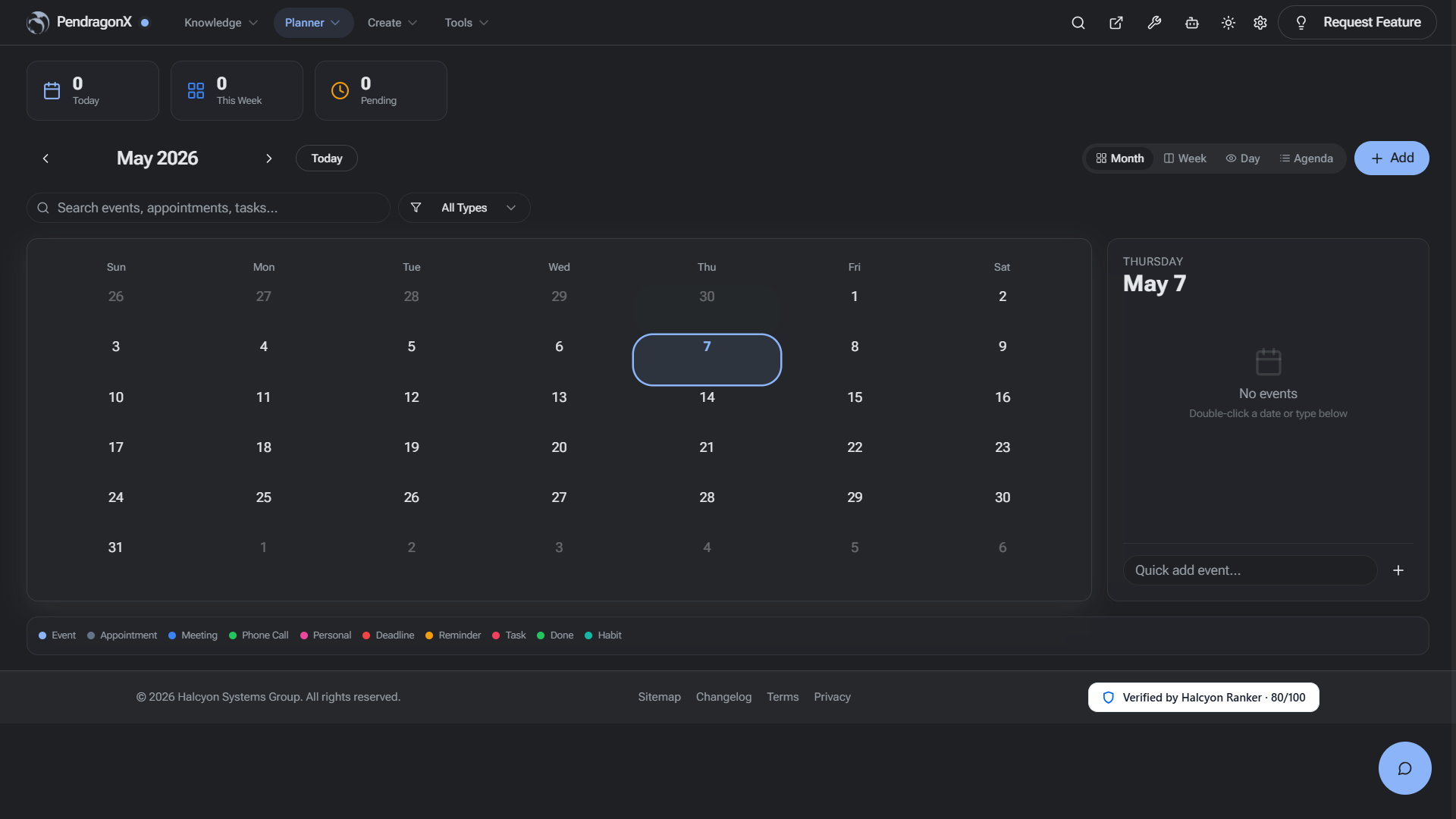This screenshot has width=1456, height=819.
Task: Click the Pending clock icon
Action: pos(340,91)
